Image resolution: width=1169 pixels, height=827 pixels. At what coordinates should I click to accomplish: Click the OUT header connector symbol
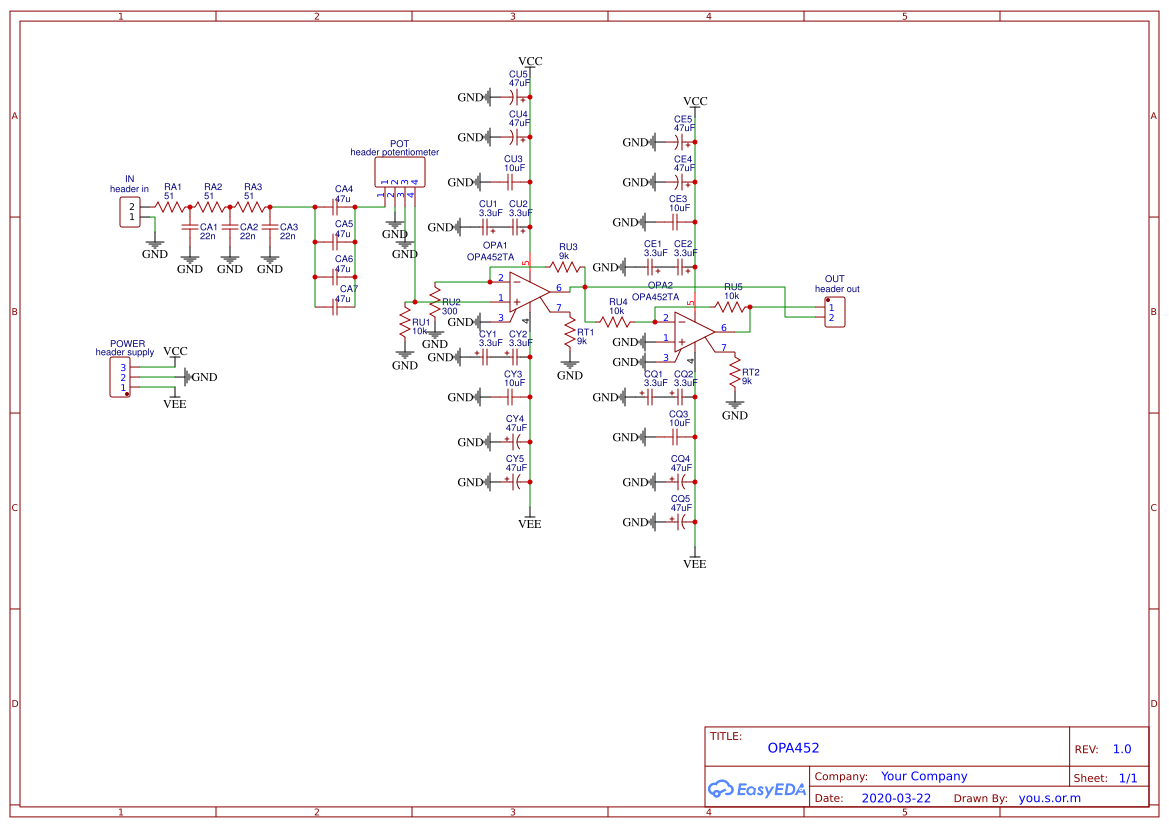point(836,310)
